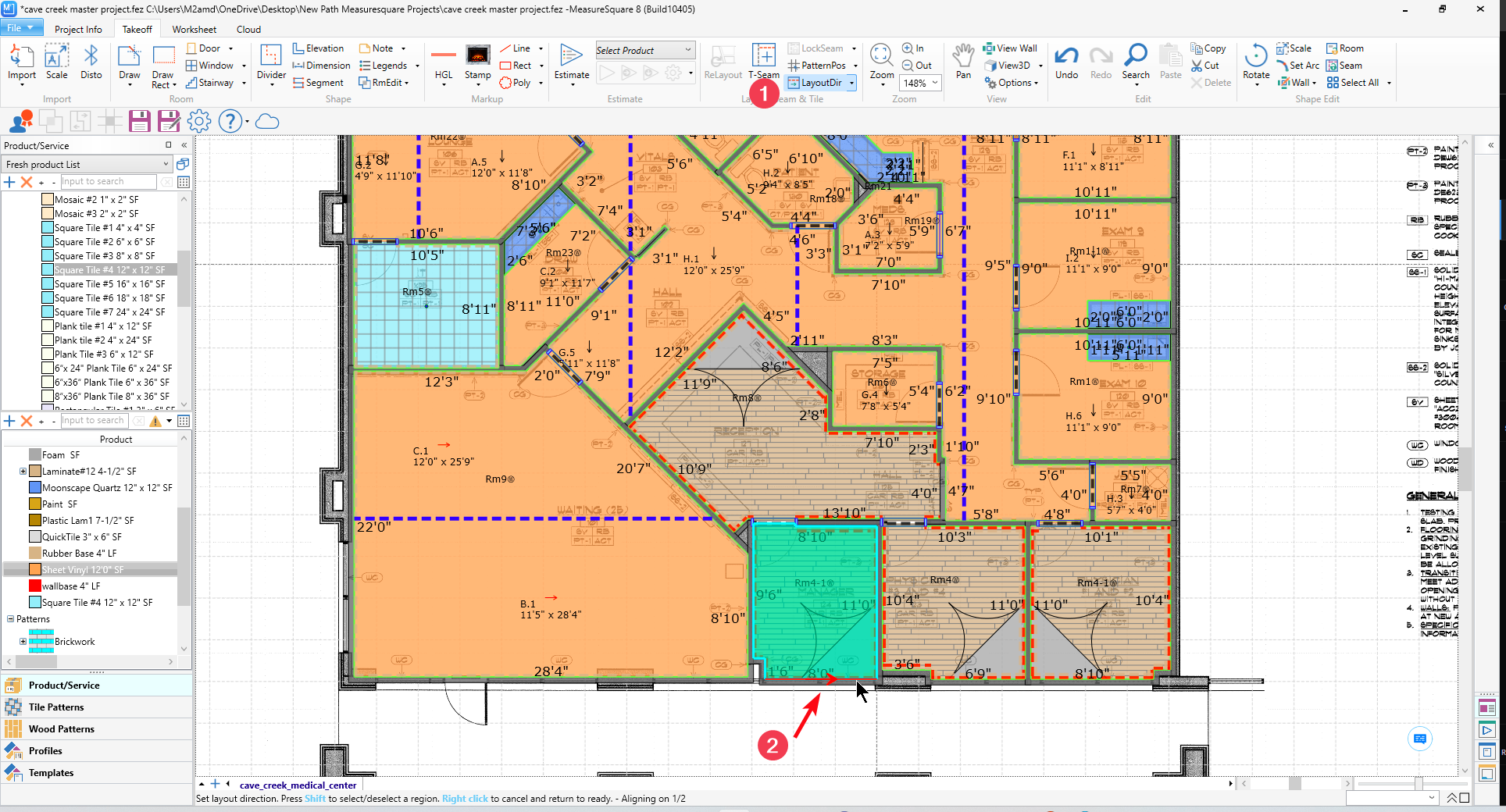Open the Tile Patterns panel

click(97, 707)
